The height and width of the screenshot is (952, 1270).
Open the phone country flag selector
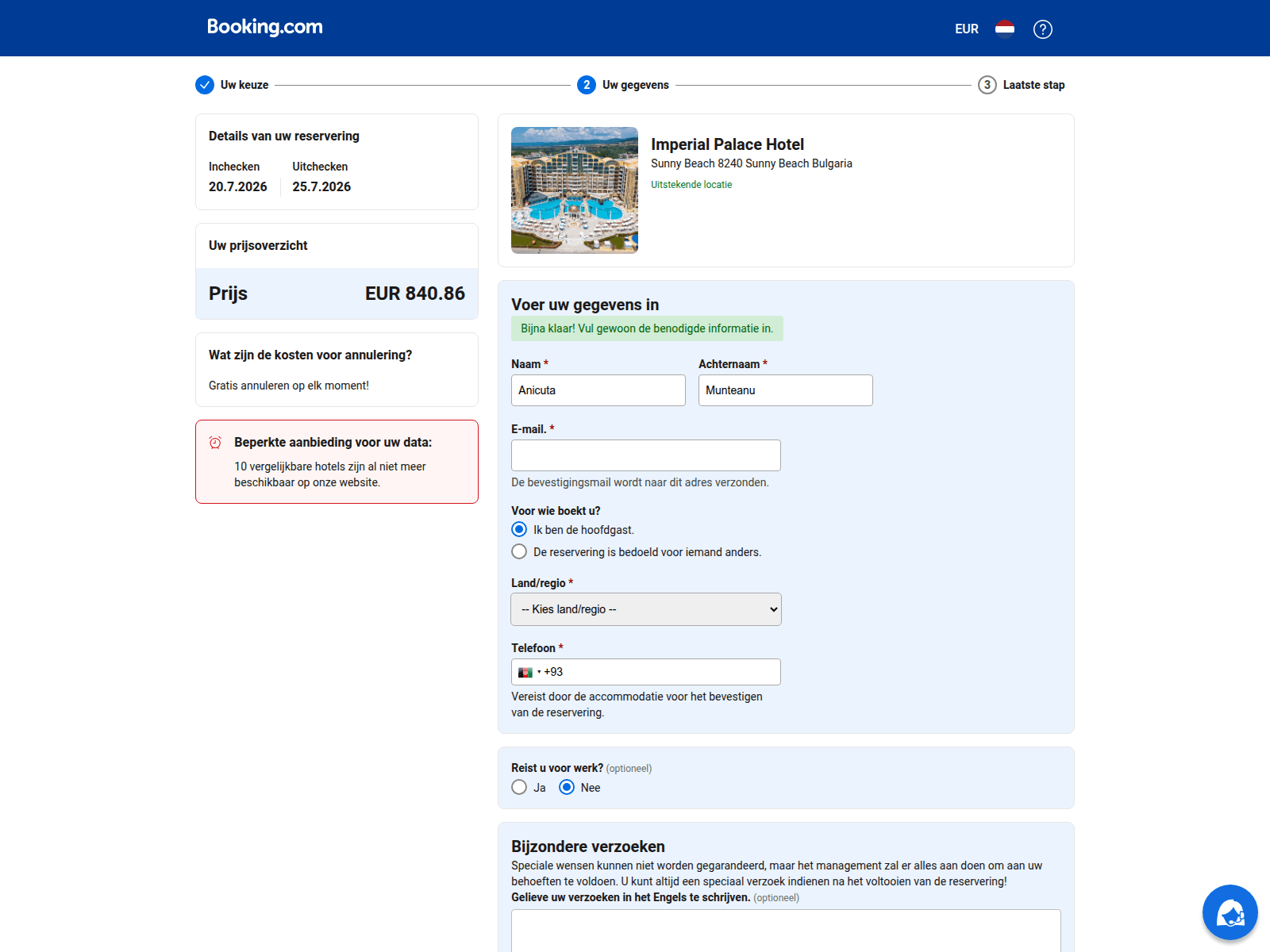(x=529, y=672)
